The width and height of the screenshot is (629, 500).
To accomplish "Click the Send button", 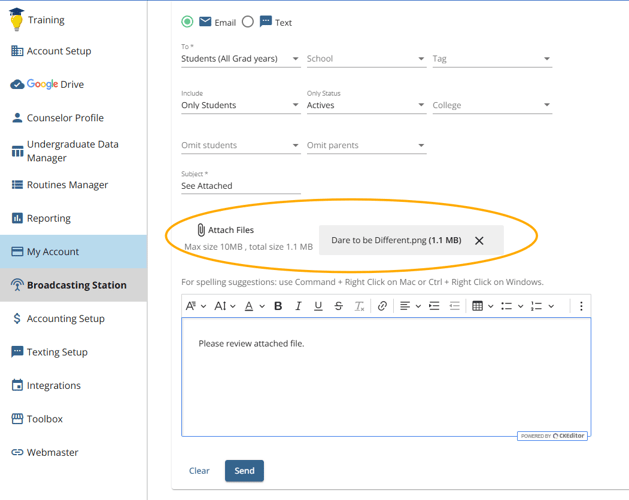I will 244,470.
